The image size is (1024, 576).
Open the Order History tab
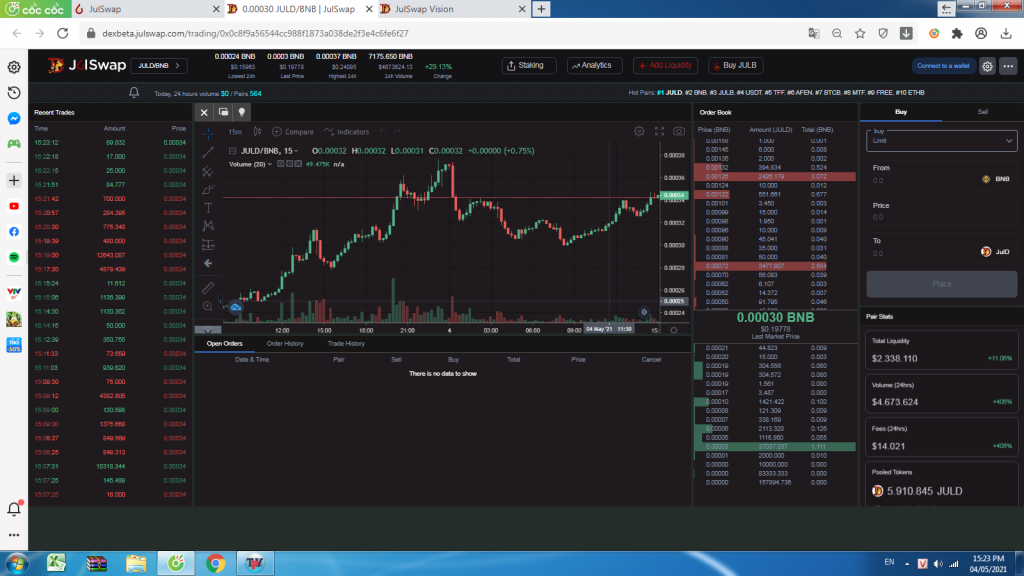285,343
